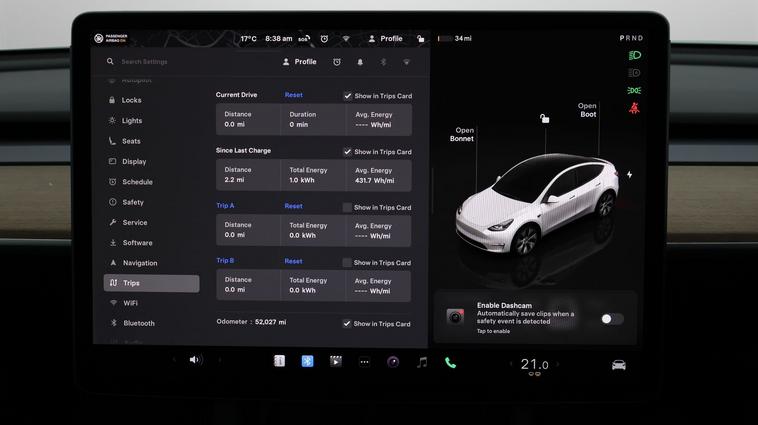Open the car controls icon at bottom right
Viewport: 758px width, 425px height.
coord(619,365)
